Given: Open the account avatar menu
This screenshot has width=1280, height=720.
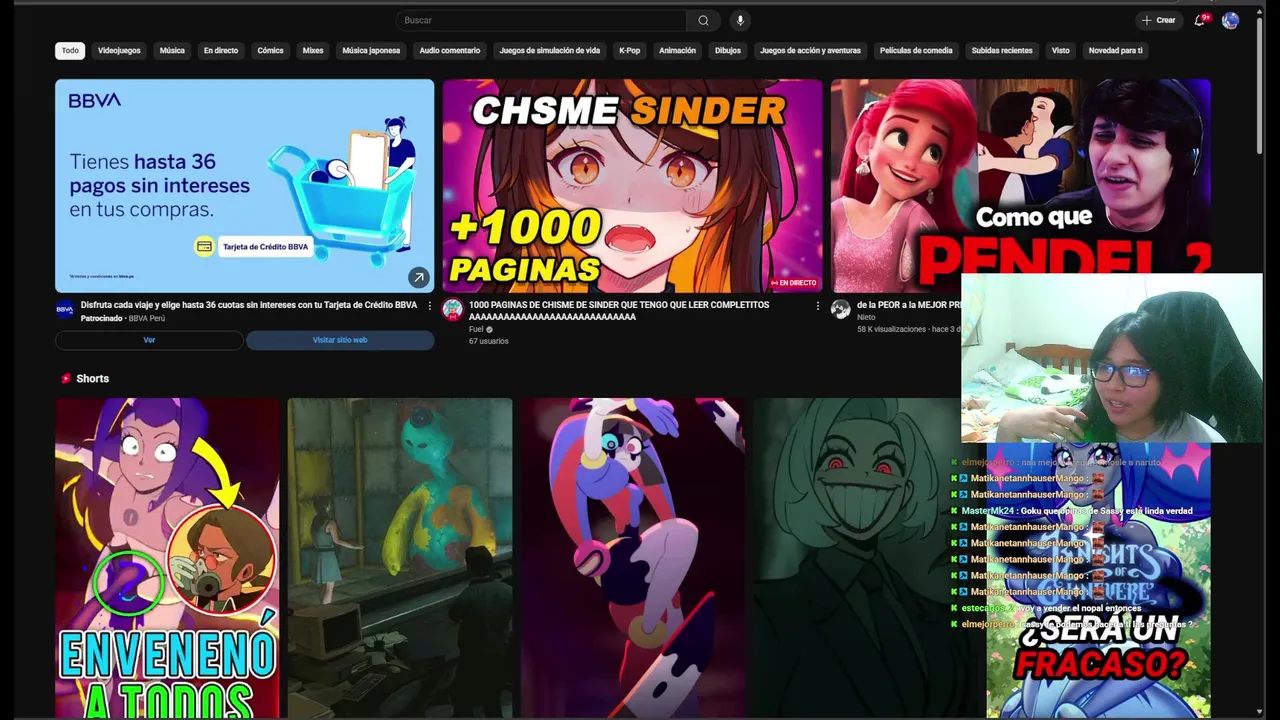Looking at the screenshot, I should [1230, 20].
